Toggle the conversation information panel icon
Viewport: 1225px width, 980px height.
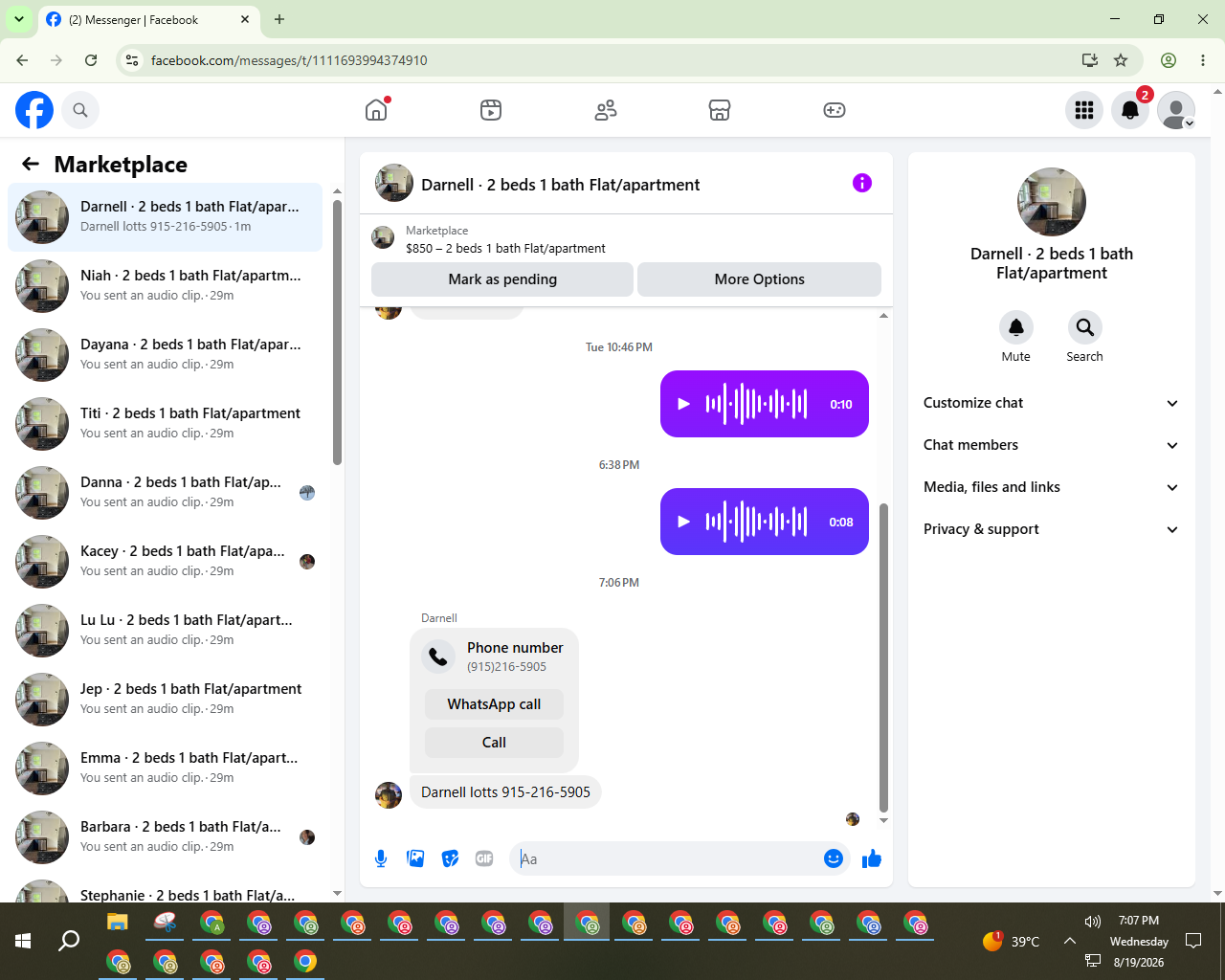click(862, 183)
